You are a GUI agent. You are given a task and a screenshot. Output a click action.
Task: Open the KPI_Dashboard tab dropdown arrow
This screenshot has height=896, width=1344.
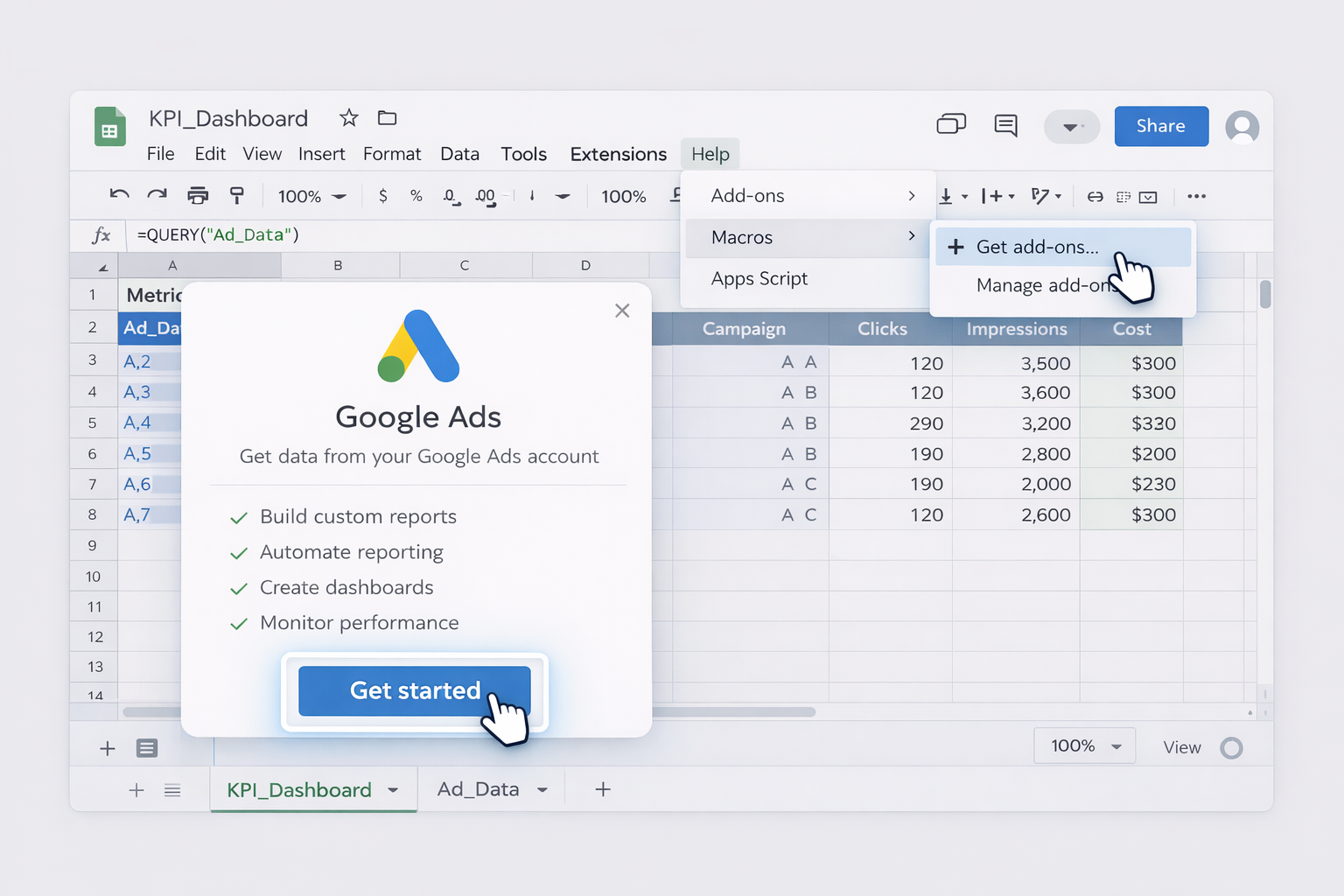pyautogui.click(x=393, y=790)
